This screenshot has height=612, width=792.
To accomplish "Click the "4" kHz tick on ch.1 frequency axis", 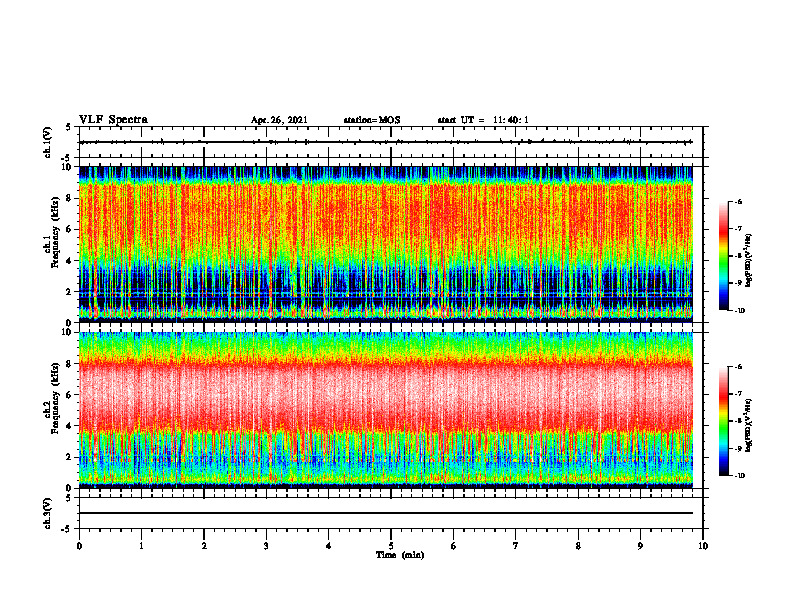I will pyautogui.click(x=70, y=260).
